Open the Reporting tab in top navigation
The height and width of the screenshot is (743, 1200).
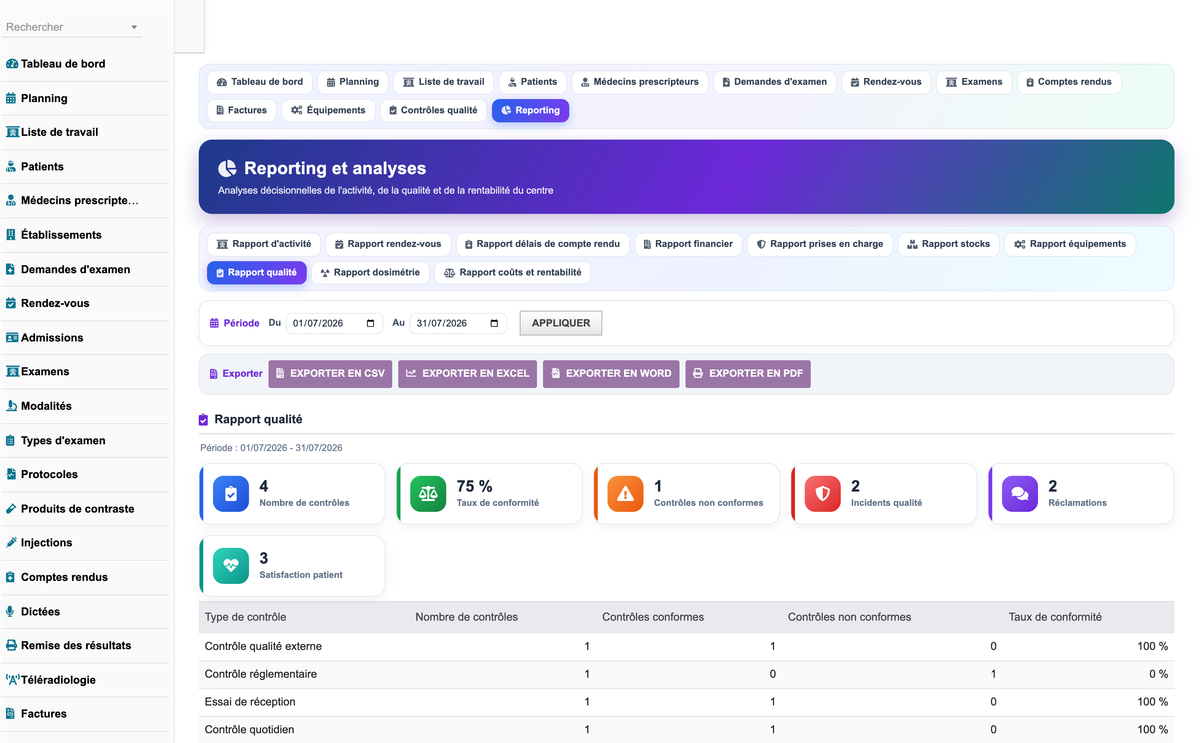tap(530, 110)
